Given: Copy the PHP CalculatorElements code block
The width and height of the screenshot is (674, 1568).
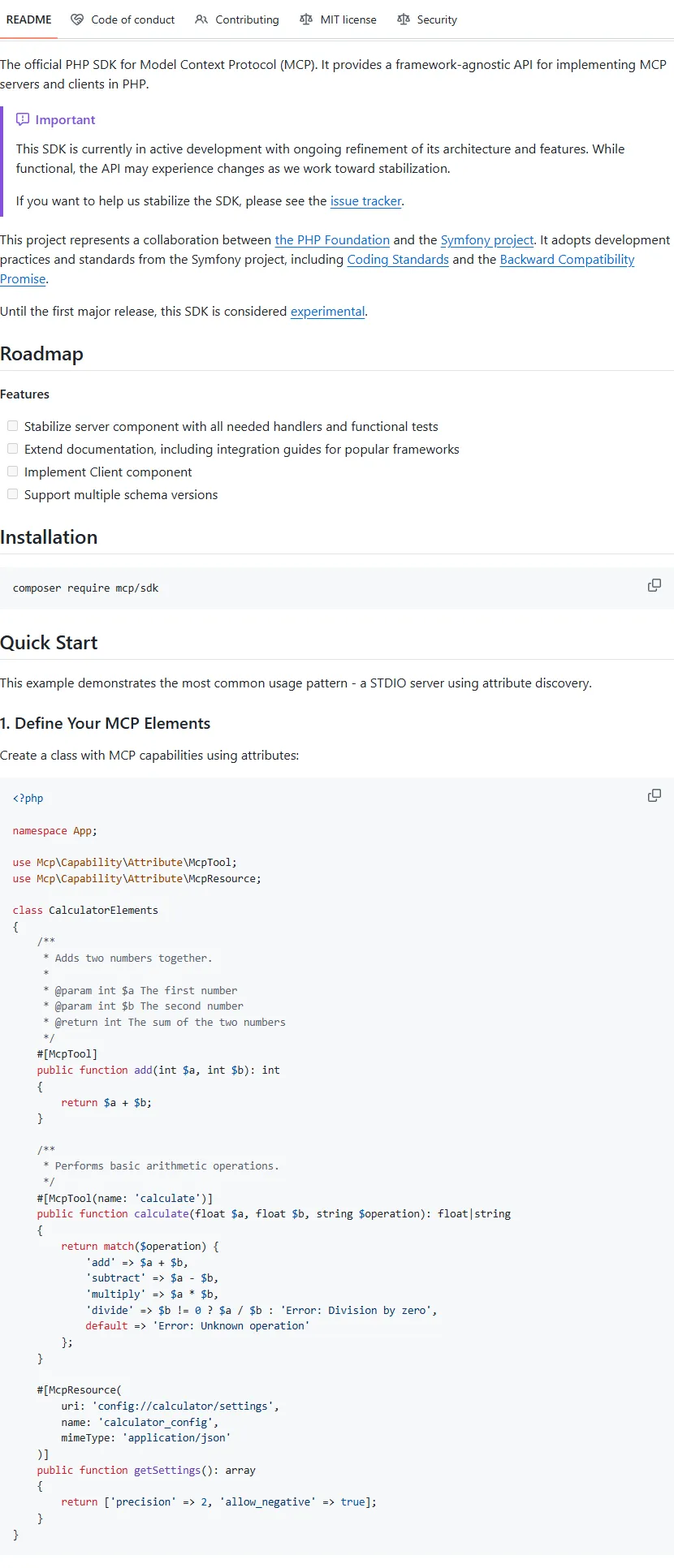Looking at the screenshot, I should (x=654, y=795).
